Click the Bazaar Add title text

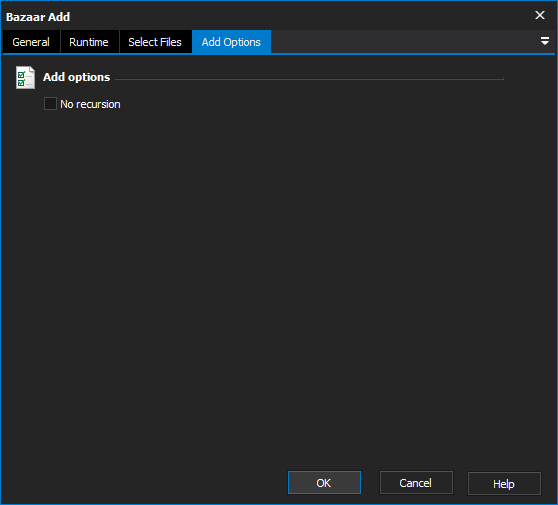38,17
